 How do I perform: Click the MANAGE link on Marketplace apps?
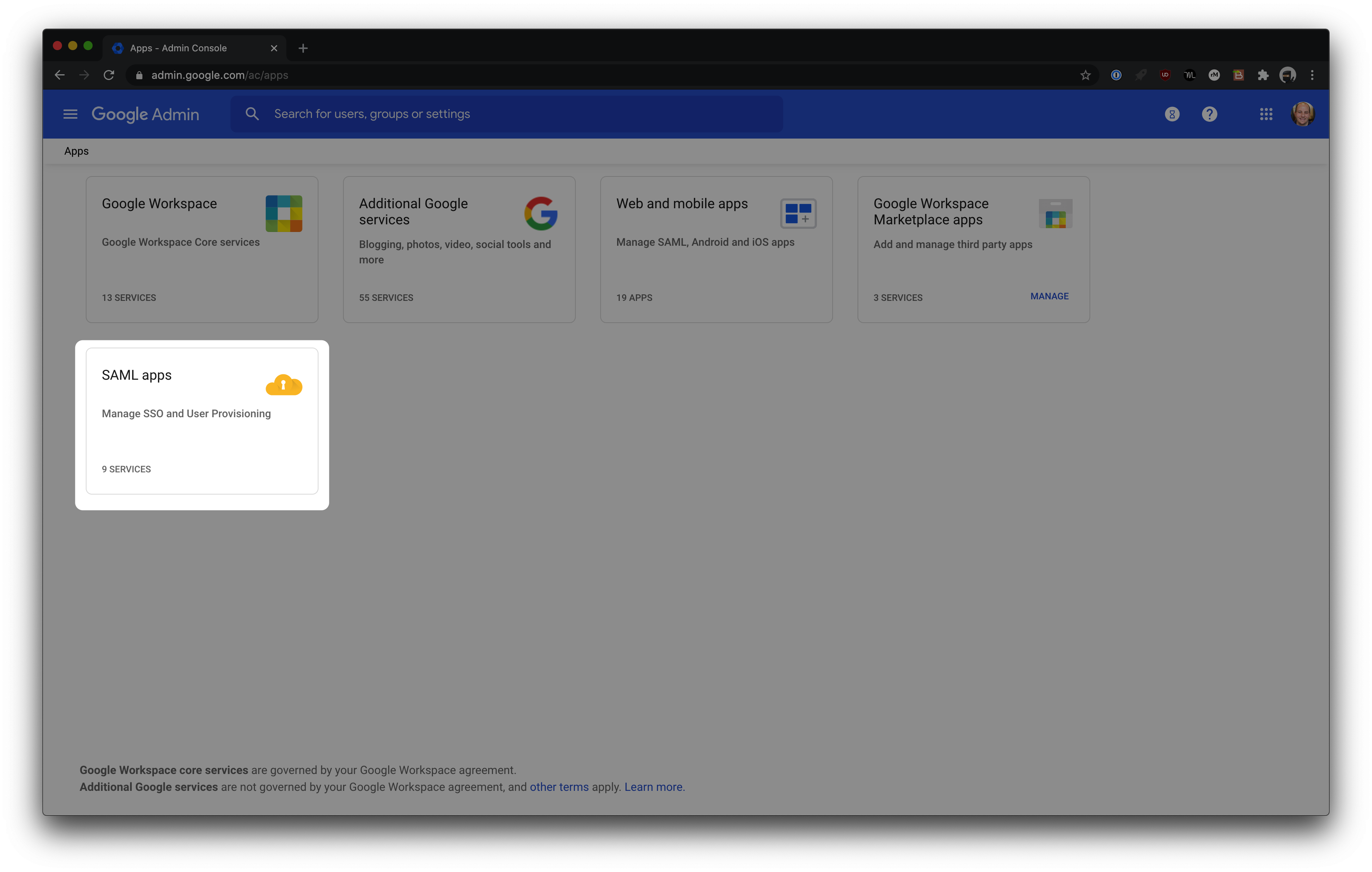click(x=1049, y=296)
